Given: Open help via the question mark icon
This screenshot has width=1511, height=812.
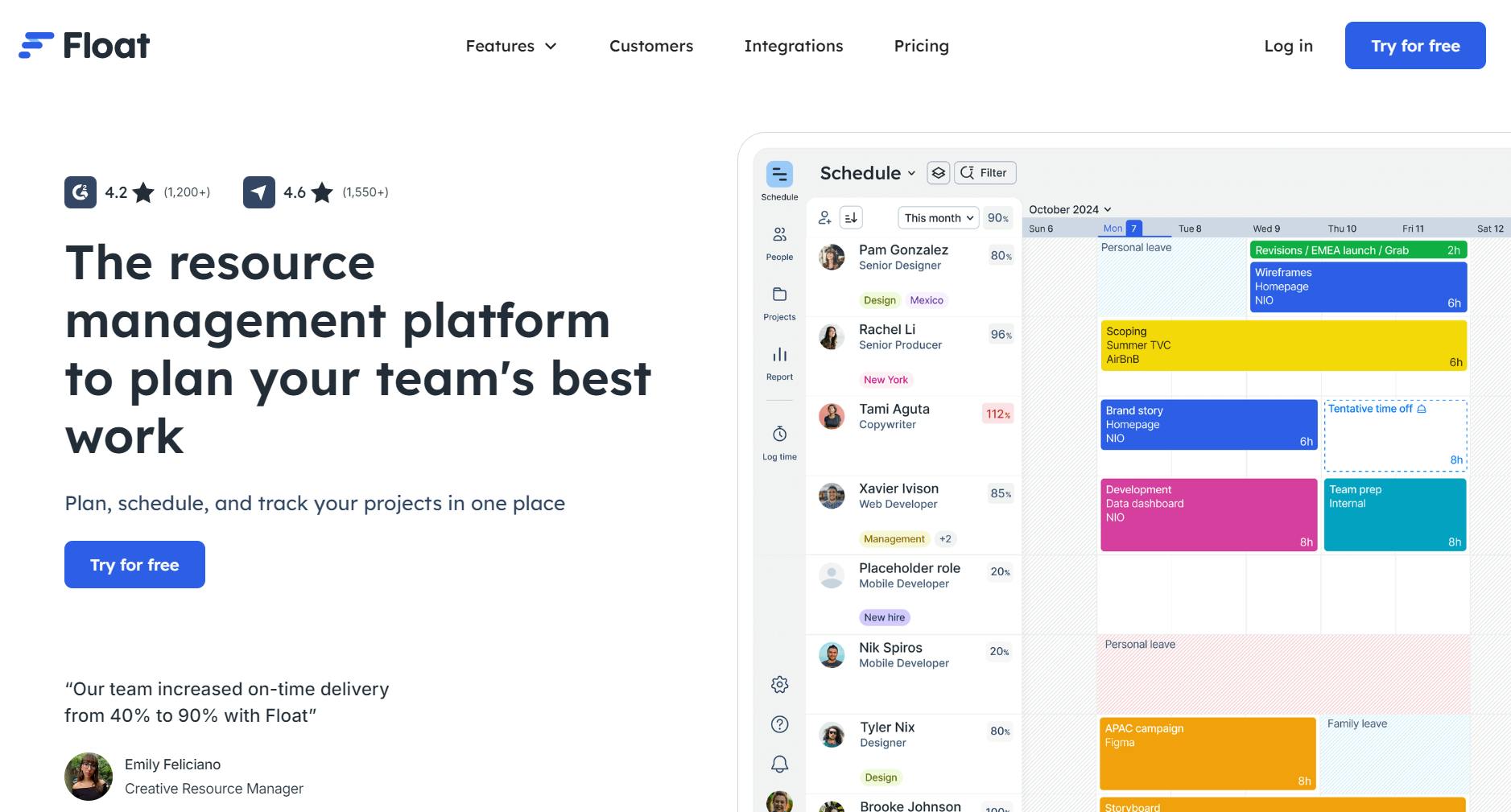Looking at the screenshot, I should [x=779, y=724].
